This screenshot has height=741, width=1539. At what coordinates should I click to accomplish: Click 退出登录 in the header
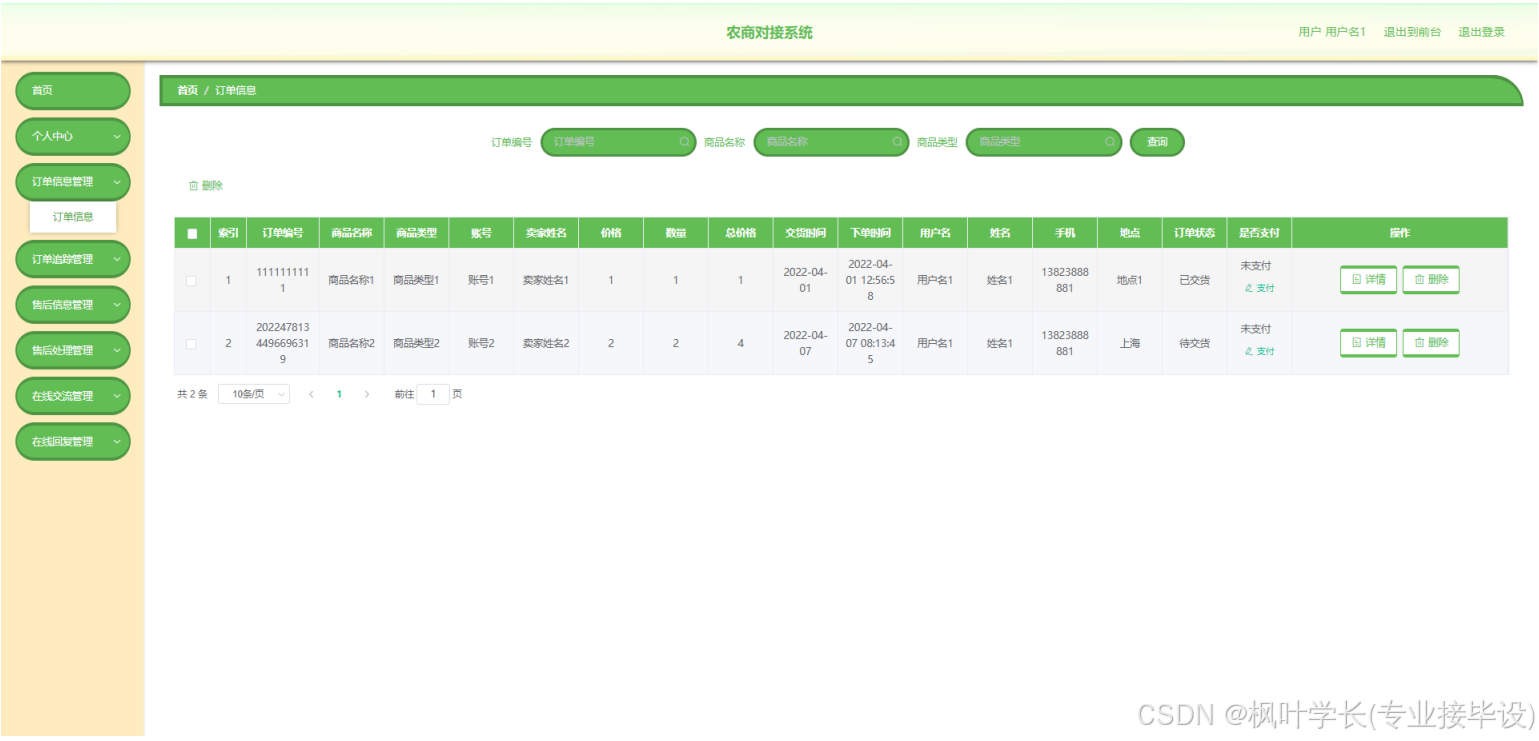(1481, 32)
